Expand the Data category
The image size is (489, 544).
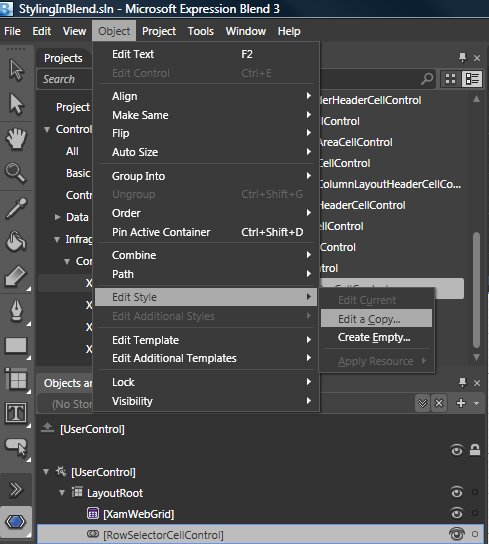pyautogui.click(x=58, y=217)
